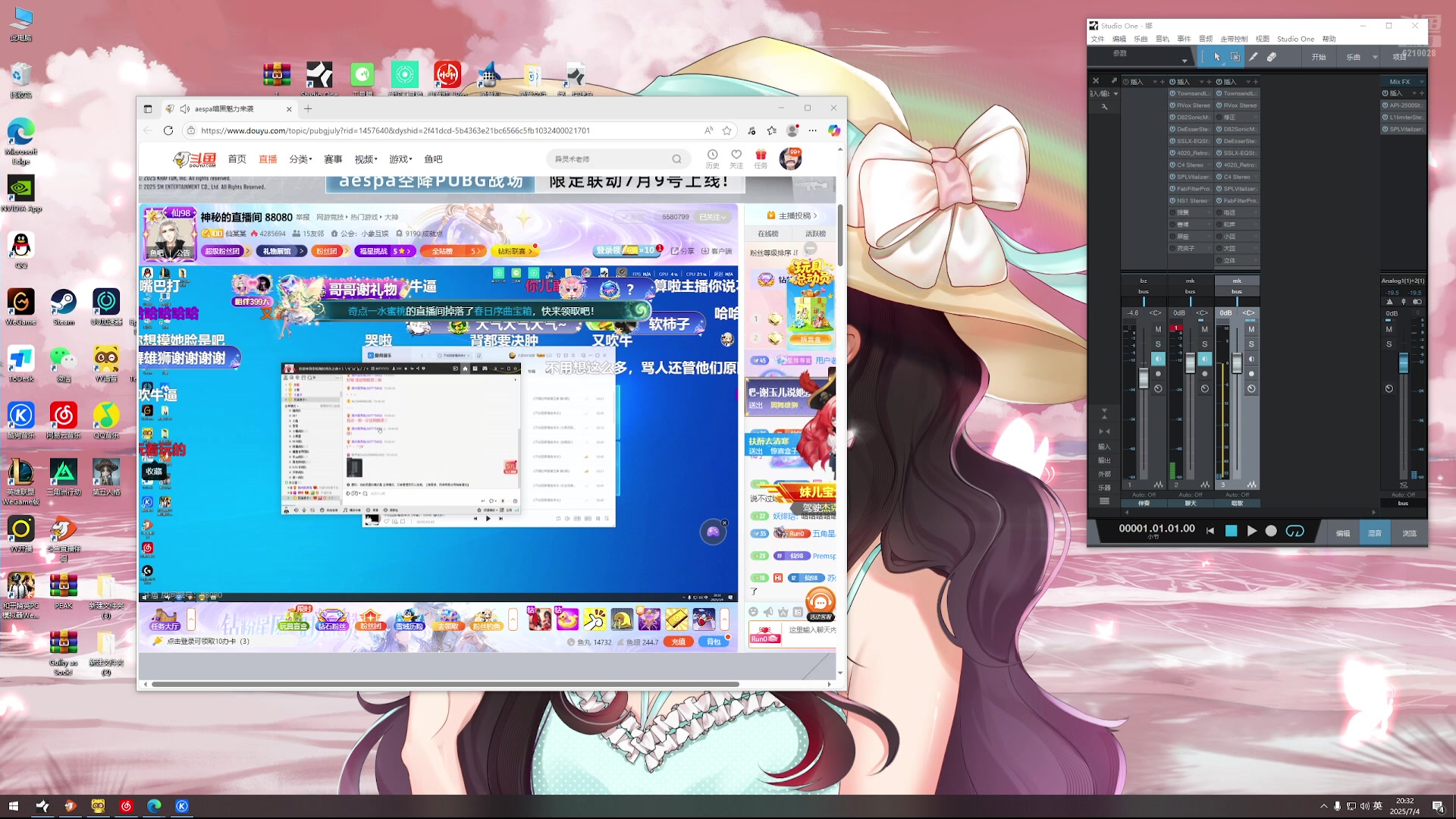
Task: Open the 乐曲 dropdown arrow in toolbar
Action: pos(1375,57)
